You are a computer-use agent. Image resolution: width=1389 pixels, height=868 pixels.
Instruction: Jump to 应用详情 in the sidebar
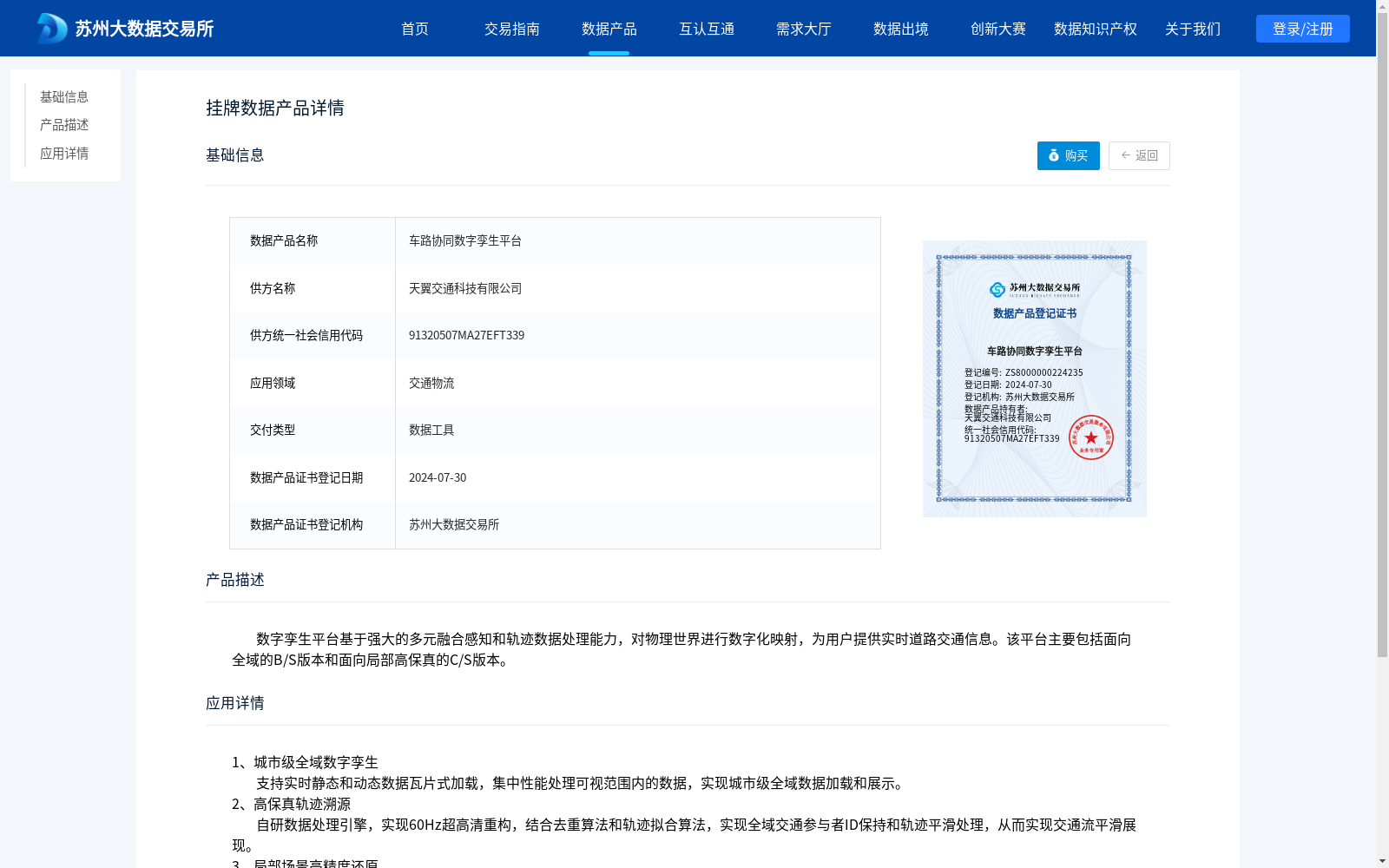pyautogui.click(x=64, y=154)
